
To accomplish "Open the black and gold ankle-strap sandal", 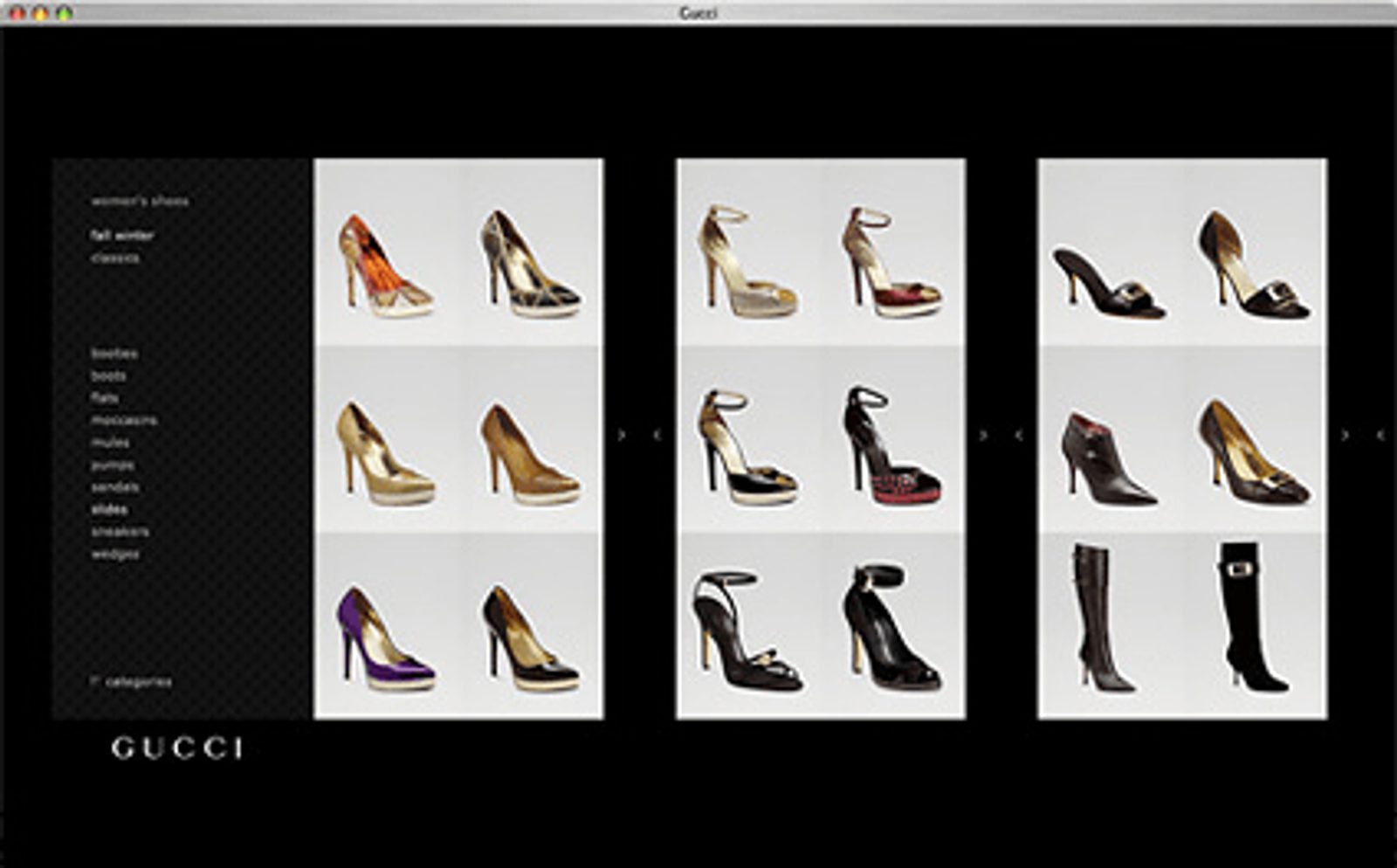I will pos(747,447).
